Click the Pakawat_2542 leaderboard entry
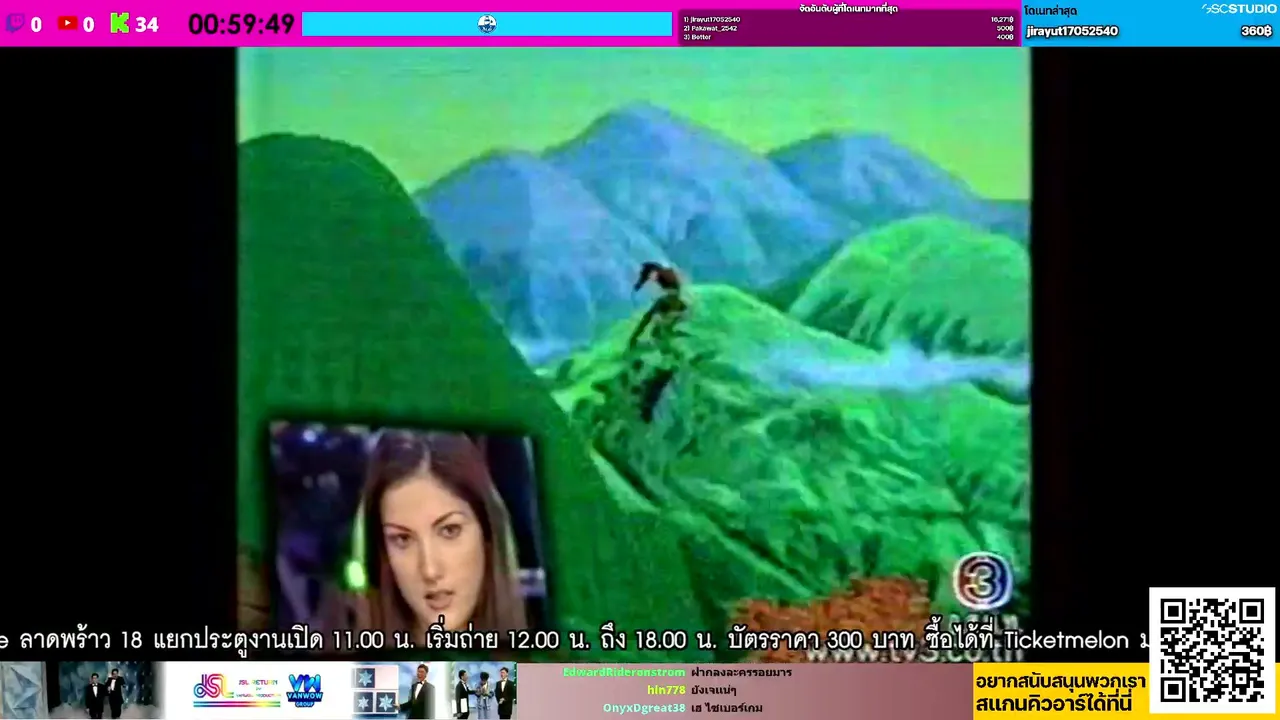The height and width of the screenshot is (720, 1280). coord(710,28)
